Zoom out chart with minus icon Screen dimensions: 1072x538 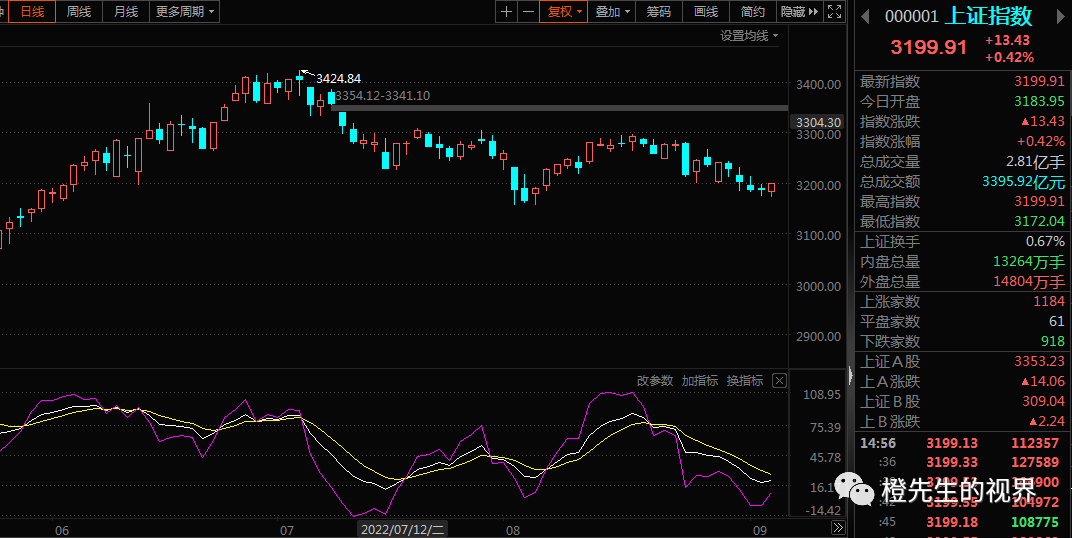coord(528,12)
